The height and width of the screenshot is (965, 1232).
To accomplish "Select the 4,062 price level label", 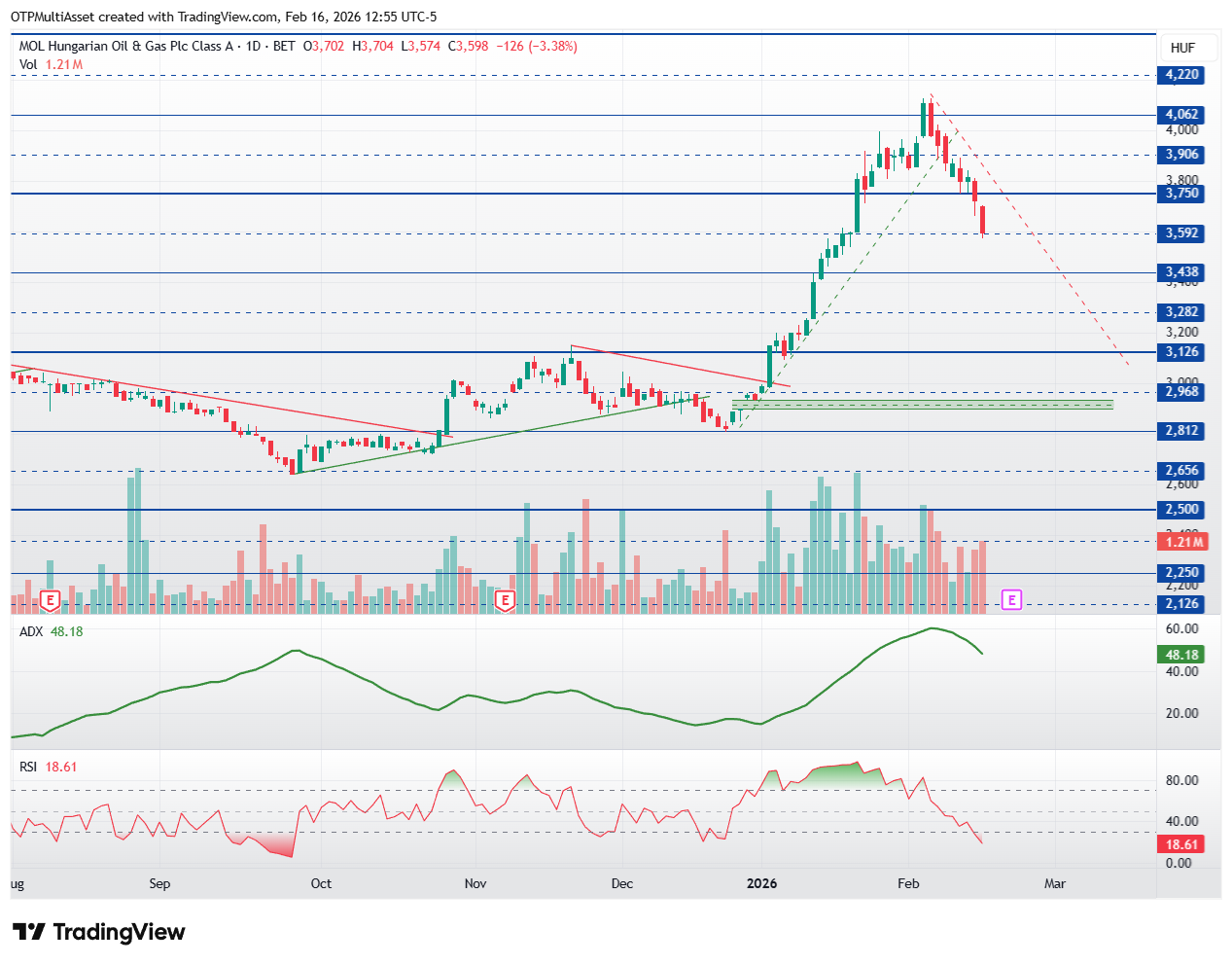I will [1182, 115].
